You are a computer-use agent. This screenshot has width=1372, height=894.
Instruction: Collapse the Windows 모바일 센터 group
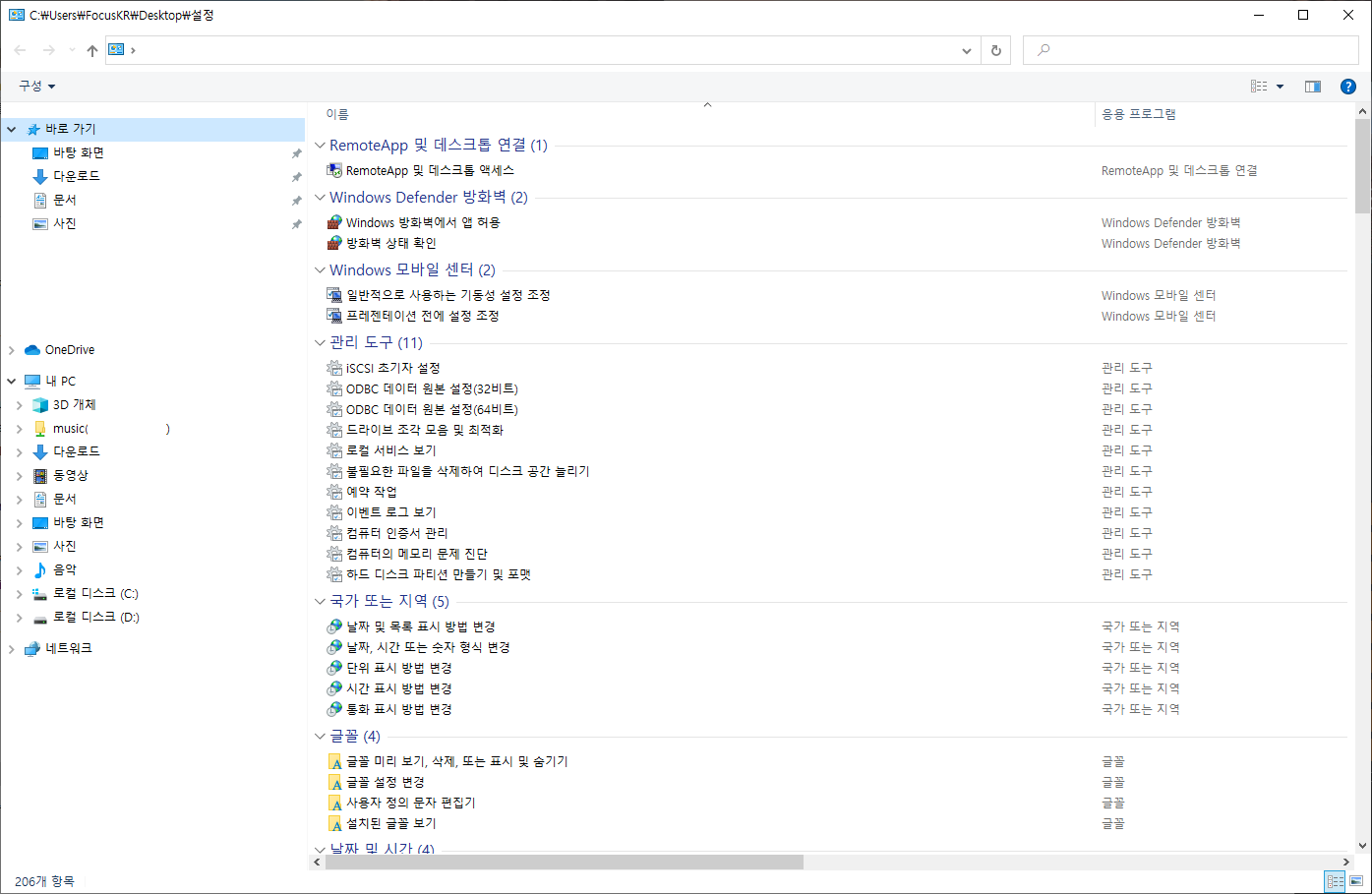coord(320,270)
